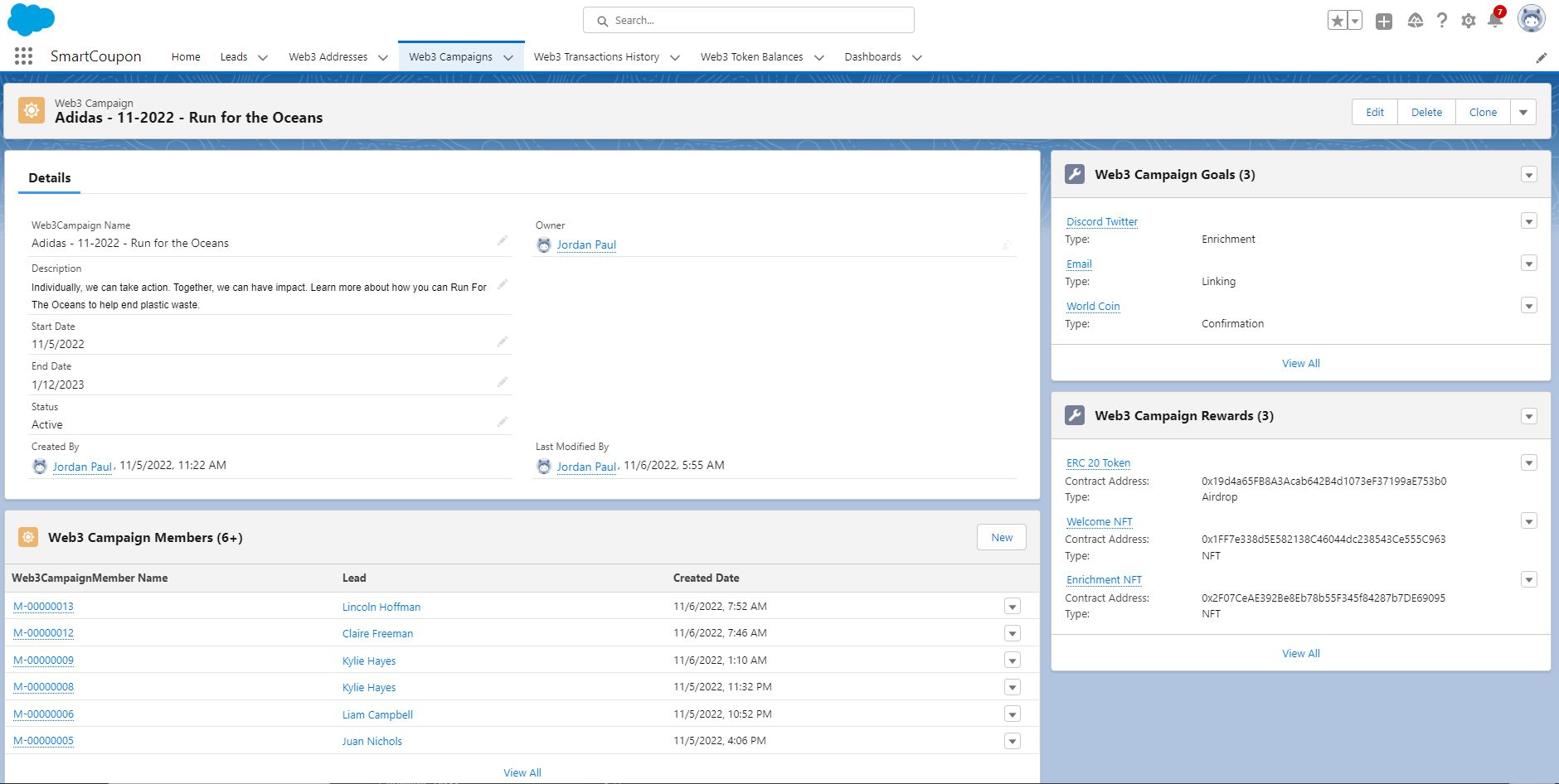
Task: Open the Dashboards tab
Action: (x=872, y=56)
